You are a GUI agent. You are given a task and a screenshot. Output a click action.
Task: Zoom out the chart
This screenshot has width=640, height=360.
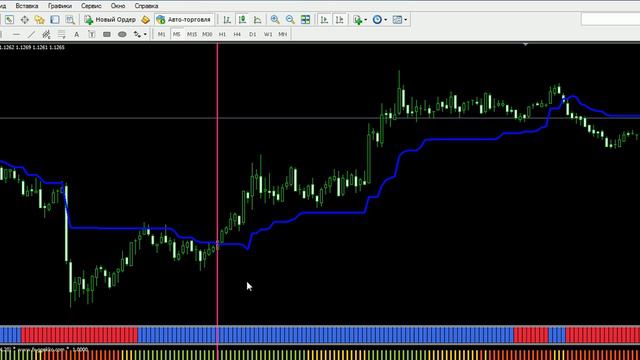[x=290, y=20]
